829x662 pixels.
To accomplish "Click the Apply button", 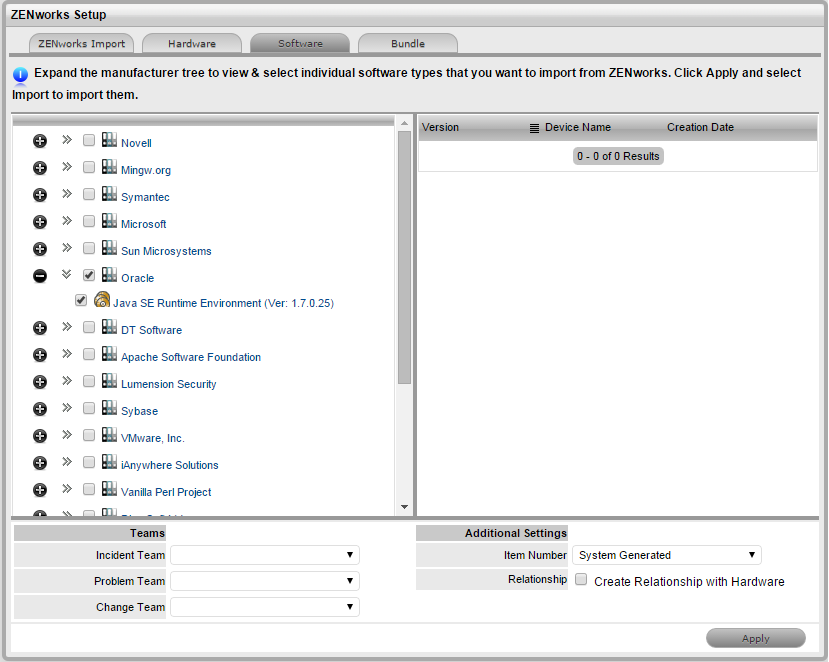I will pyautogui.click(x=756, y=638).
